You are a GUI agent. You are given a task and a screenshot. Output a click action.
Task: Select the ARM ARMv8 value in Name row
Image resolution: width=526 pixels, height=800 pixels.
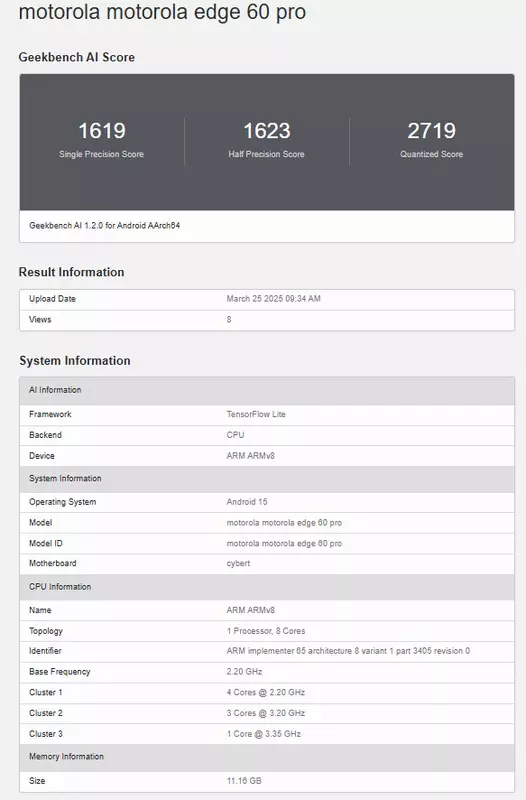coord(251,611)
